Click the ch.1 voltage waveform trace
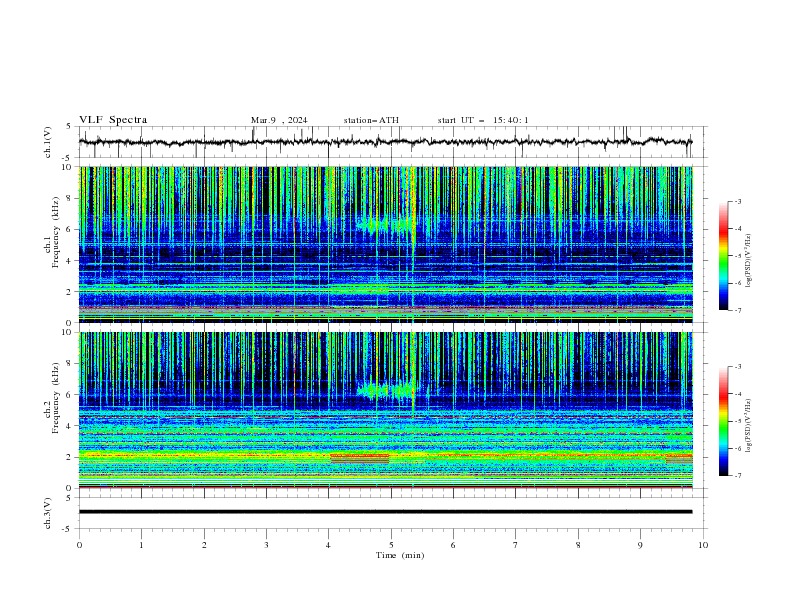 pyautogui.click(x=385, y=142)
